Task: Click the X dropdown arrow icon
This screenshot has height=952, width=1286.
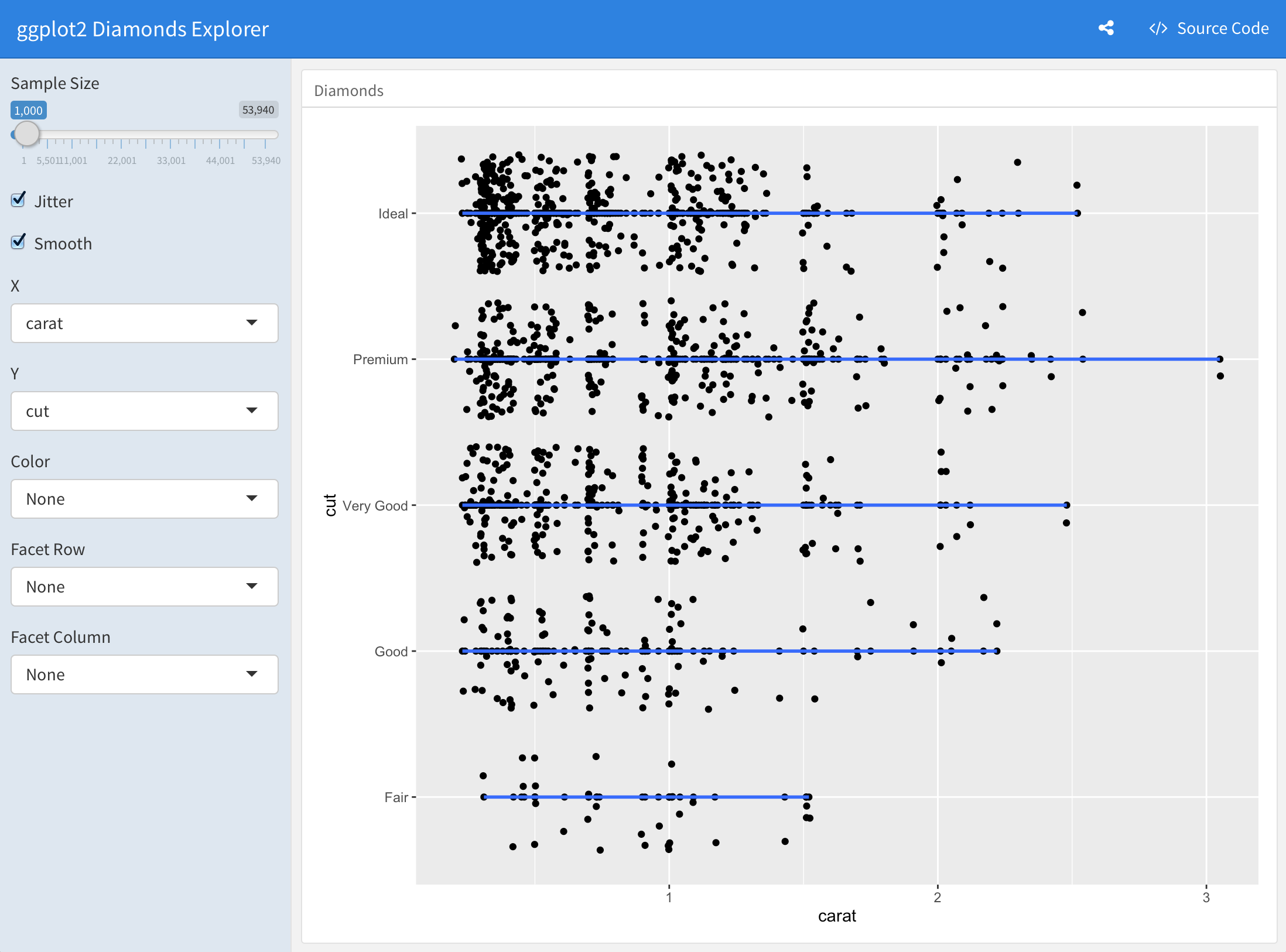Action: pyautogui.click(x=252, y=323)
